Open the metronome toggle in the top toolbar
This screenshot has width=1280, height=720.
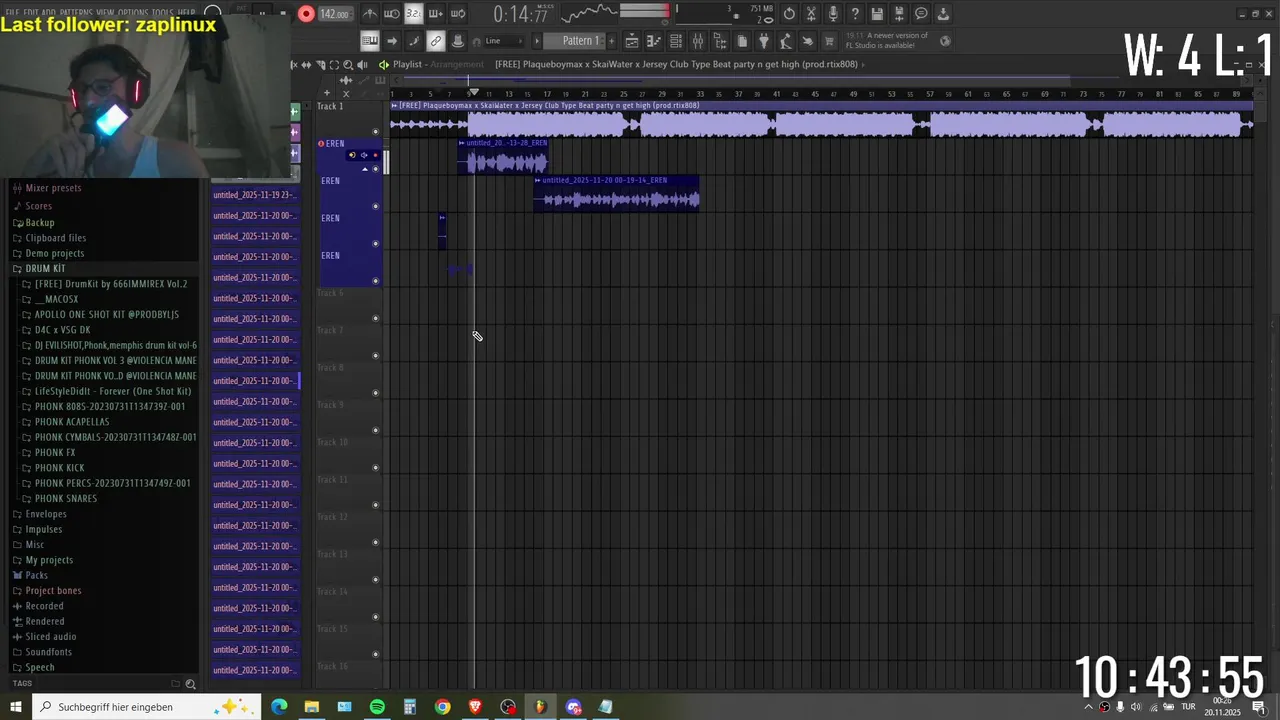370,14
